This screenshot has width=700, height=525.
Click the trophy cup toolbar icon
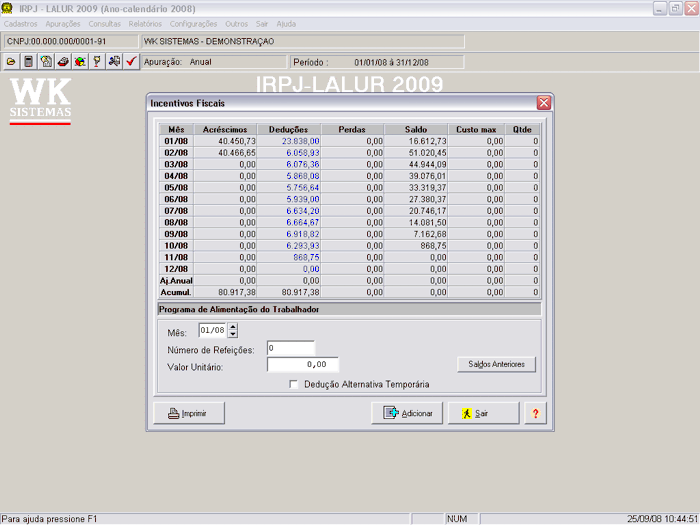pos(97,61)
